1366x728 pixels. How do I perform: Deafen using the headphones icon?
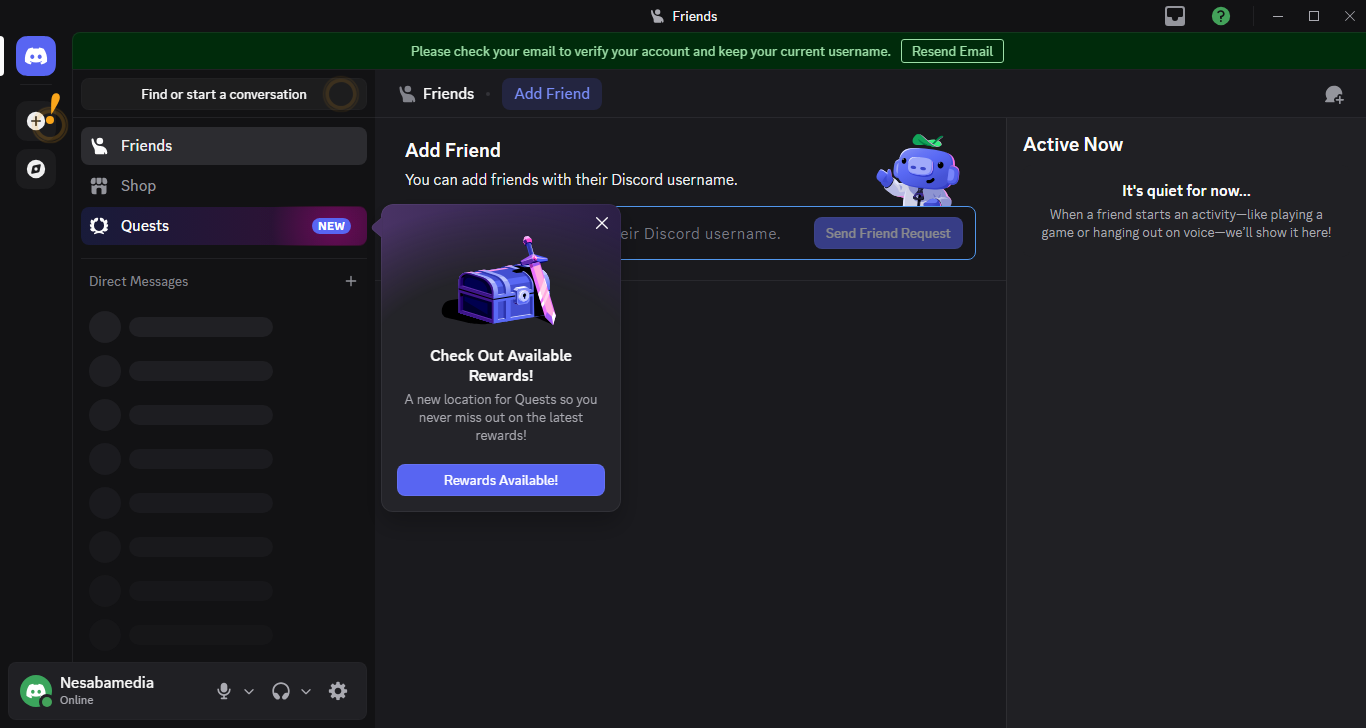[x=281, y=691]
